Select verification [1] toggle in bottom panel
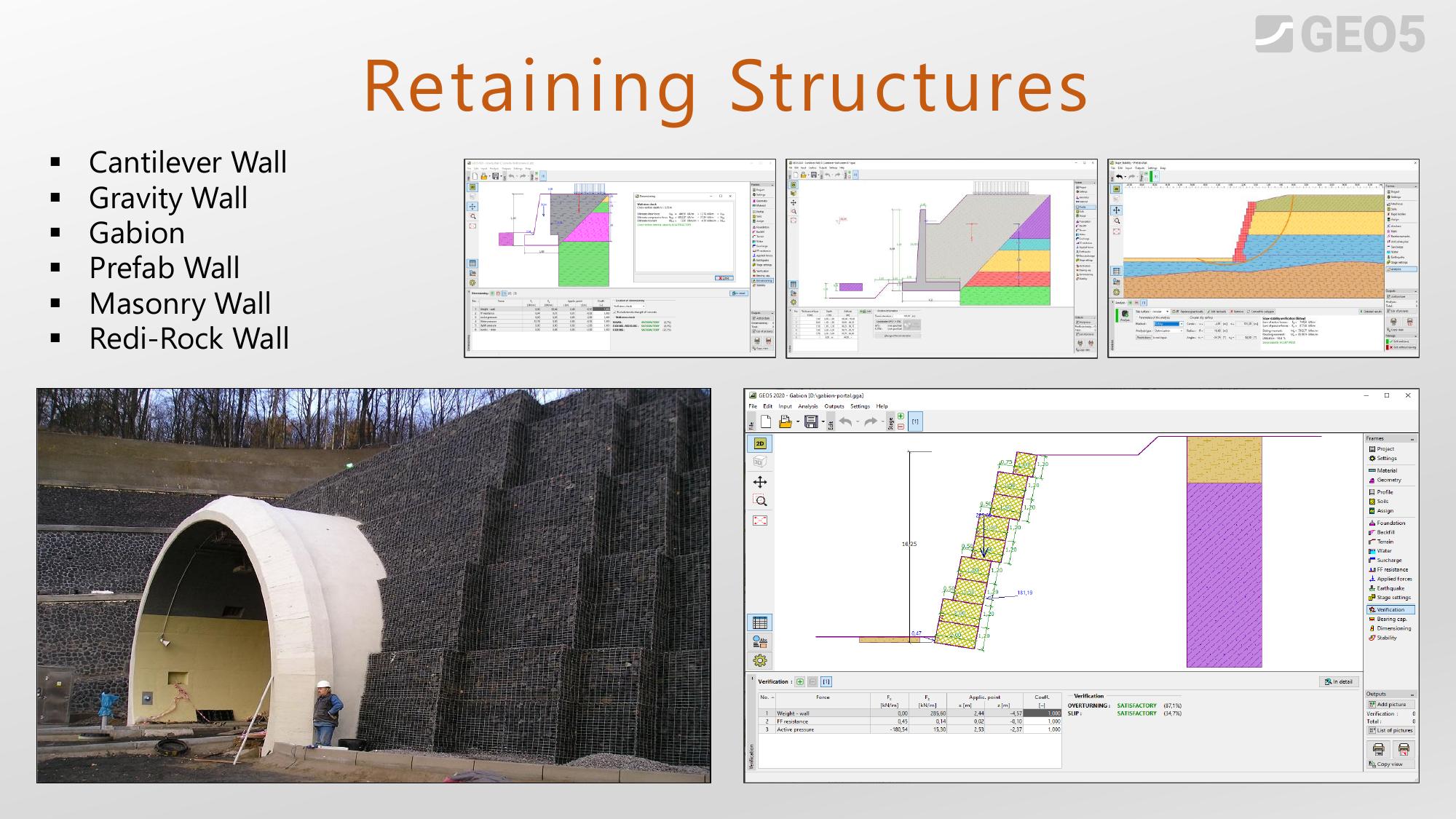Image resolution: width=1456 pixels, height=819 pixels. click(826, 682)
